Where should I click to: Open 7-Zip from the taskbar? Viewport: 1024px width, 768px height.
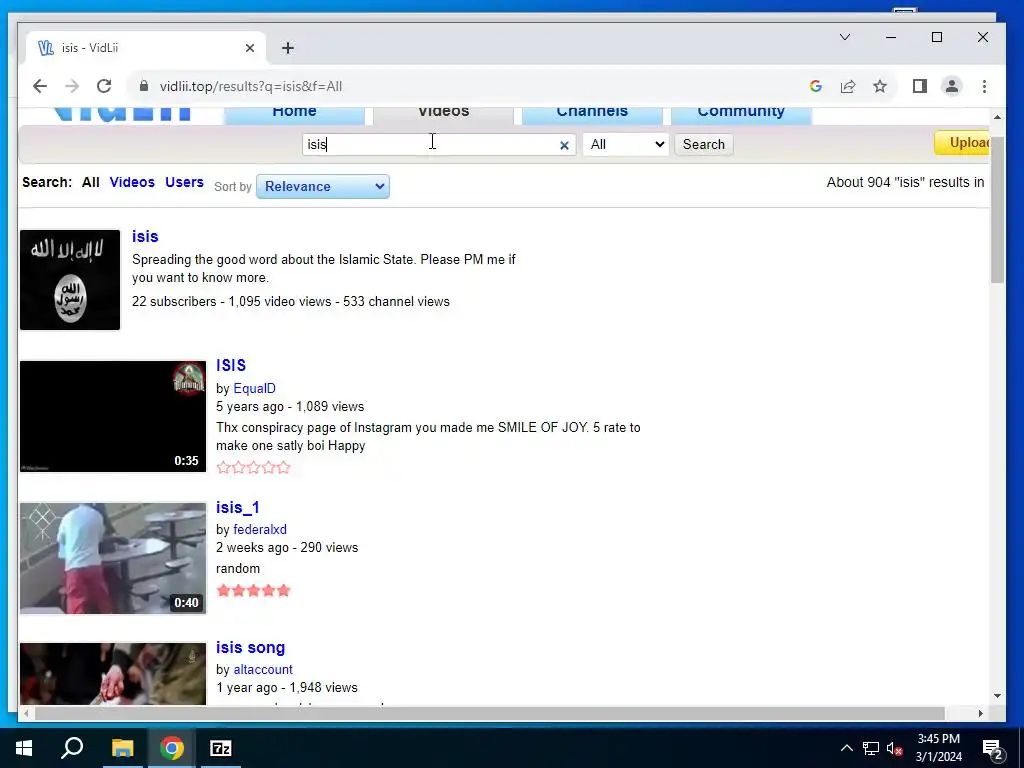pyautogui.click(x=221, y=748)
